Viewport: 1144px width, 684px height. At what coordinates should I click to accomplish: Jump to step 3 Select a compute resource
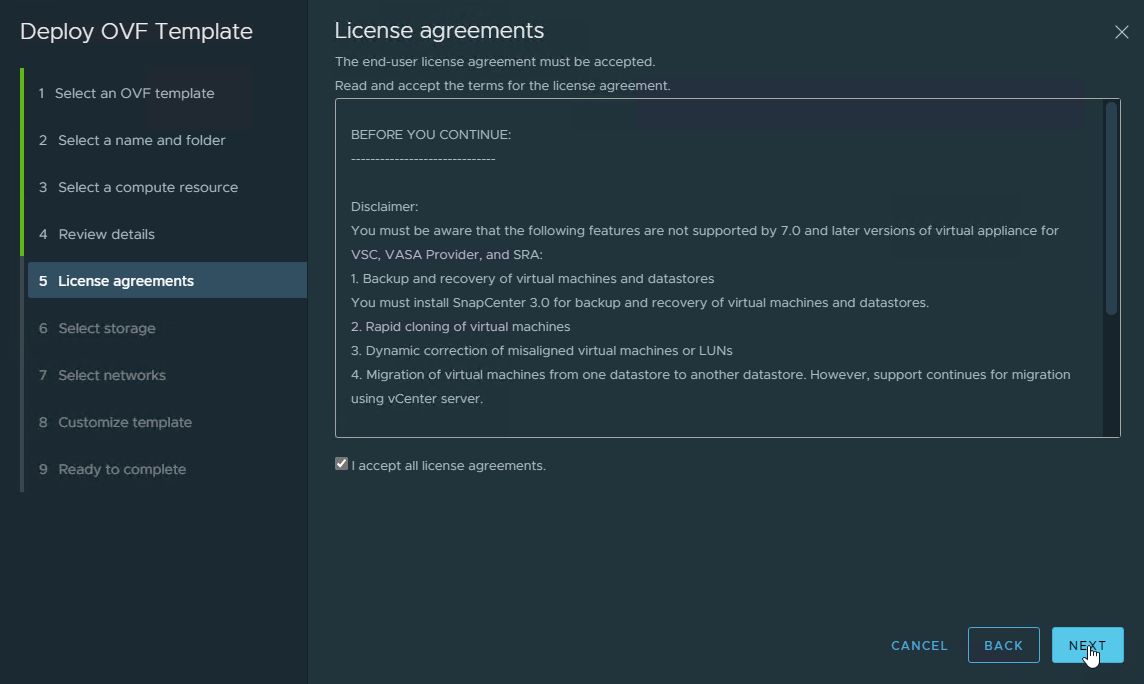pyautogui.click(x=148, y=187)
